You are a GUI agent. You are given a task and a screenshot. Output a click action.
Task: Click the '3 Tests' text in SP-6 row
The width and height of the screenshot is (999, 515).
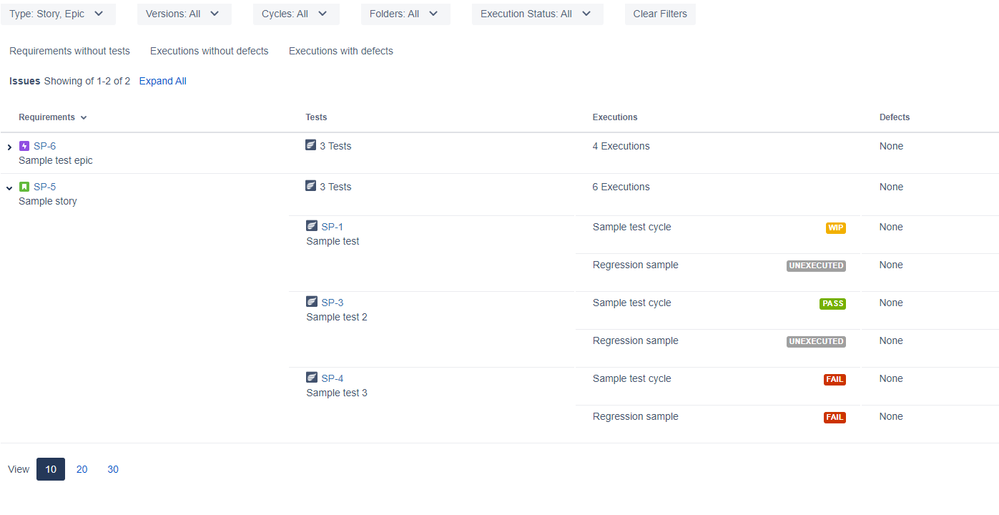pos(335,146)
